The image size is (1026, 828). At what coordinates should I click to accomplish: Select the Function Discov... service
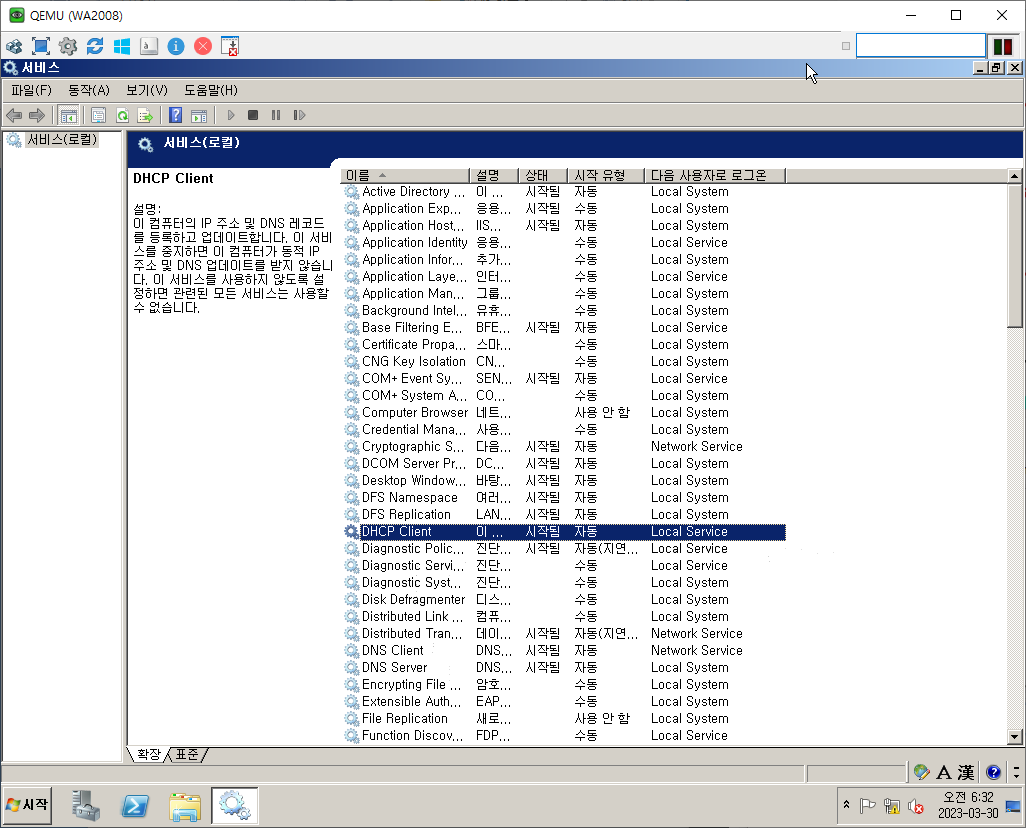tap(563, 736)
